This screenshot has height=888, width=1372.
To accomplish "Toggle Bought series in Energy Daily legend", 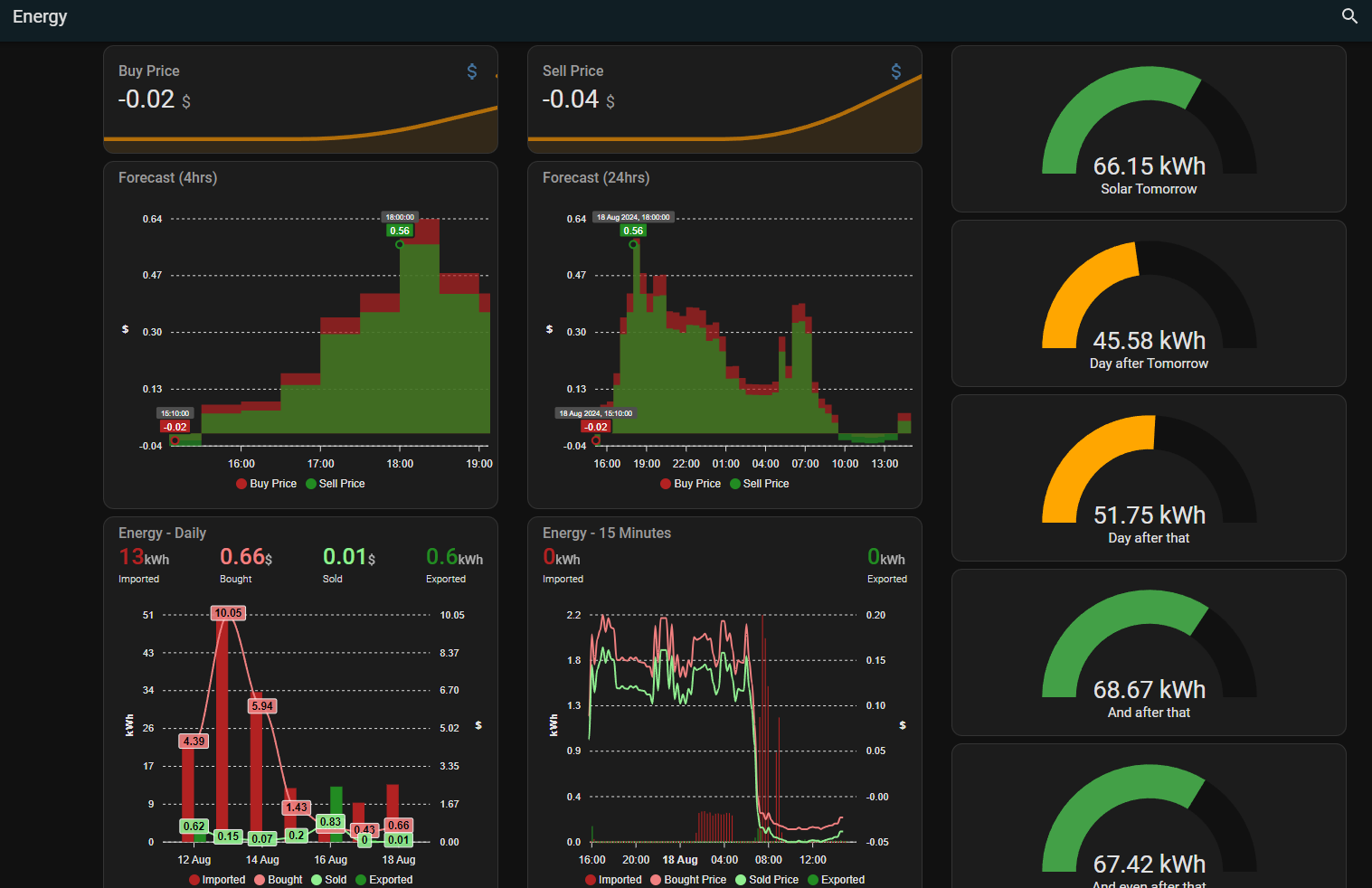I will click(x=279, y=880).
